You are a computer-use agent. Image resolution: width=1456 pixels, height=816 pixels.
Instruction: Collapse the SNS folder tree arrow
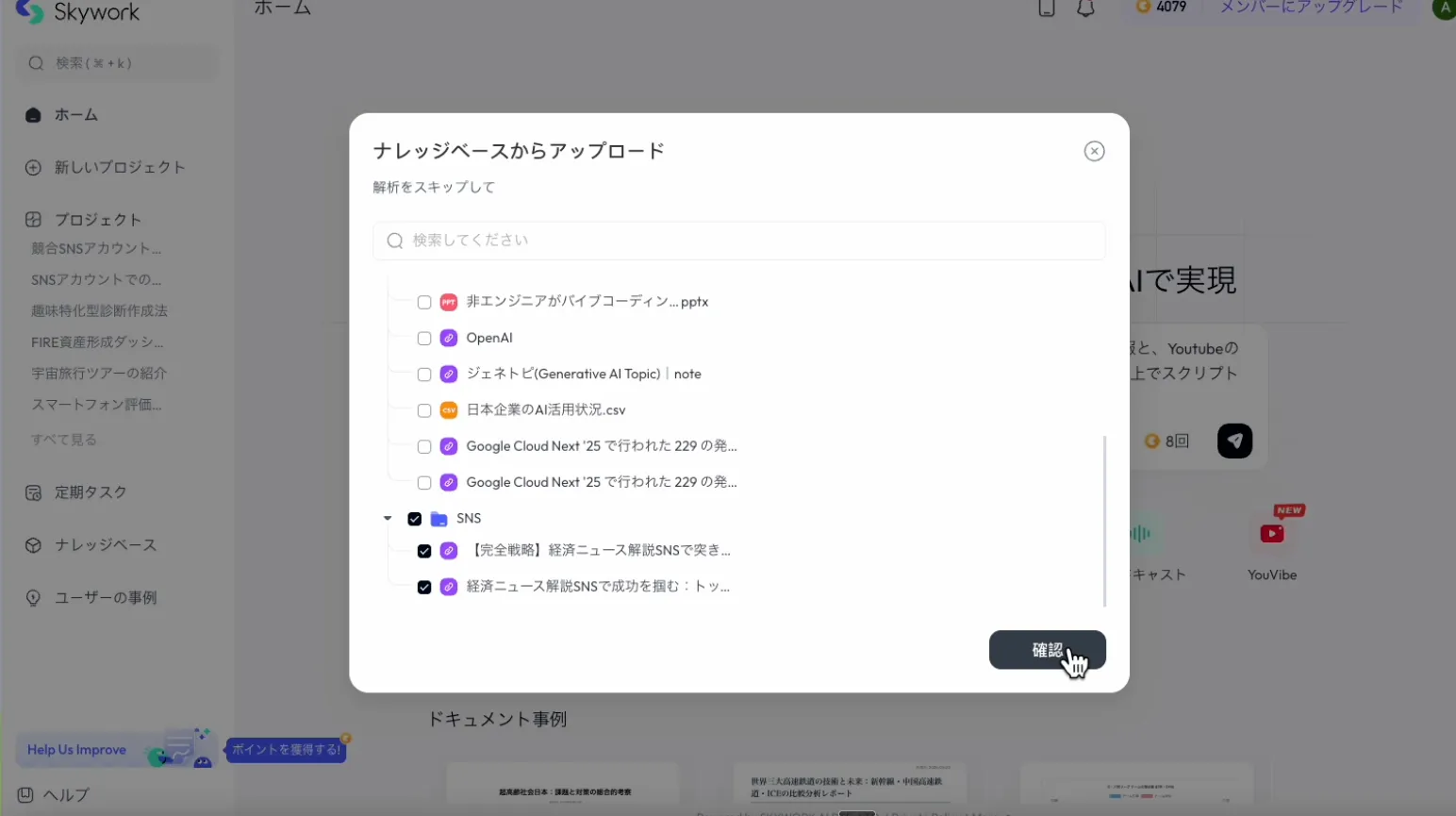(388, 519)
